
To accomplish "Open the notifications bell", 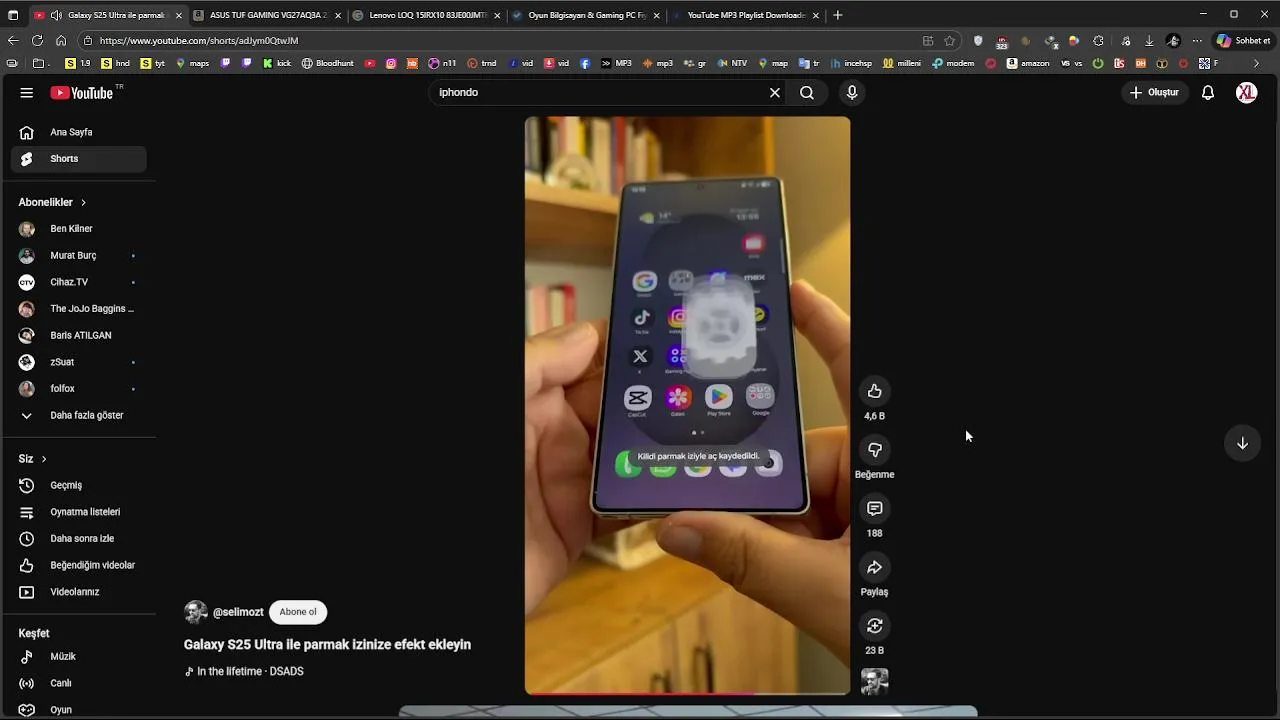I will (x=1208, y=93).
